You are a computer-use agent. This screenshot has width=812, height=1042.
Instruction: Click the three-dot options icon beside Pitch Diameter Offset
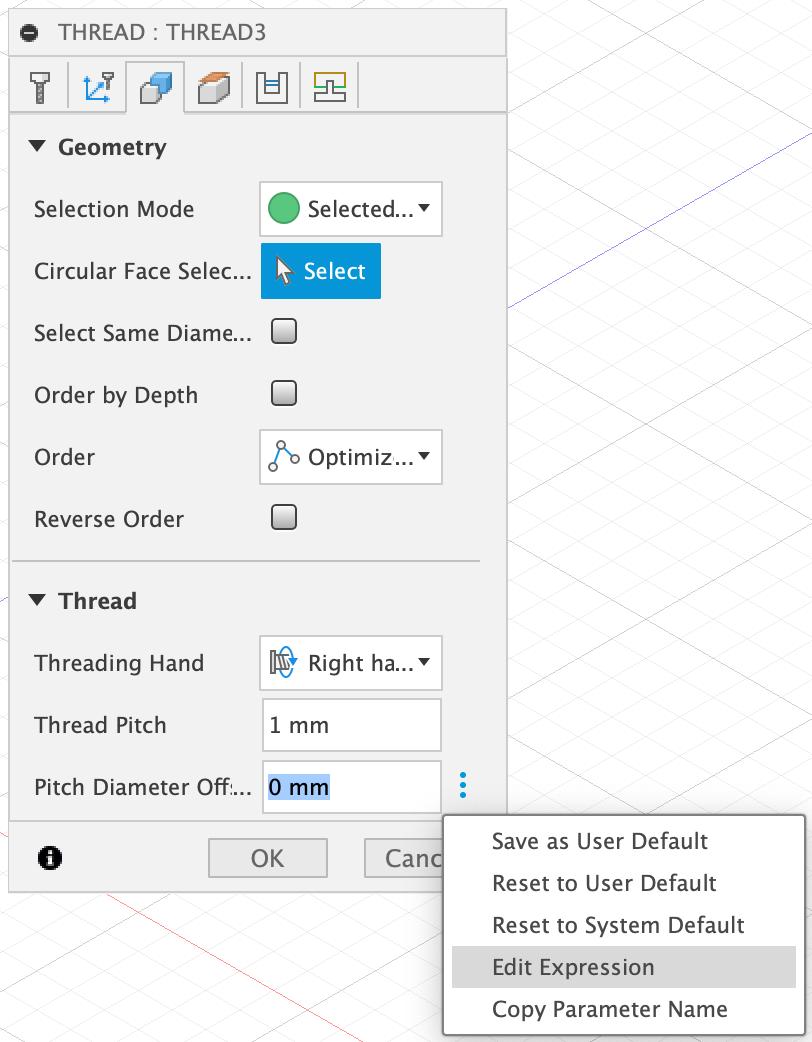(x=463, y=785)
